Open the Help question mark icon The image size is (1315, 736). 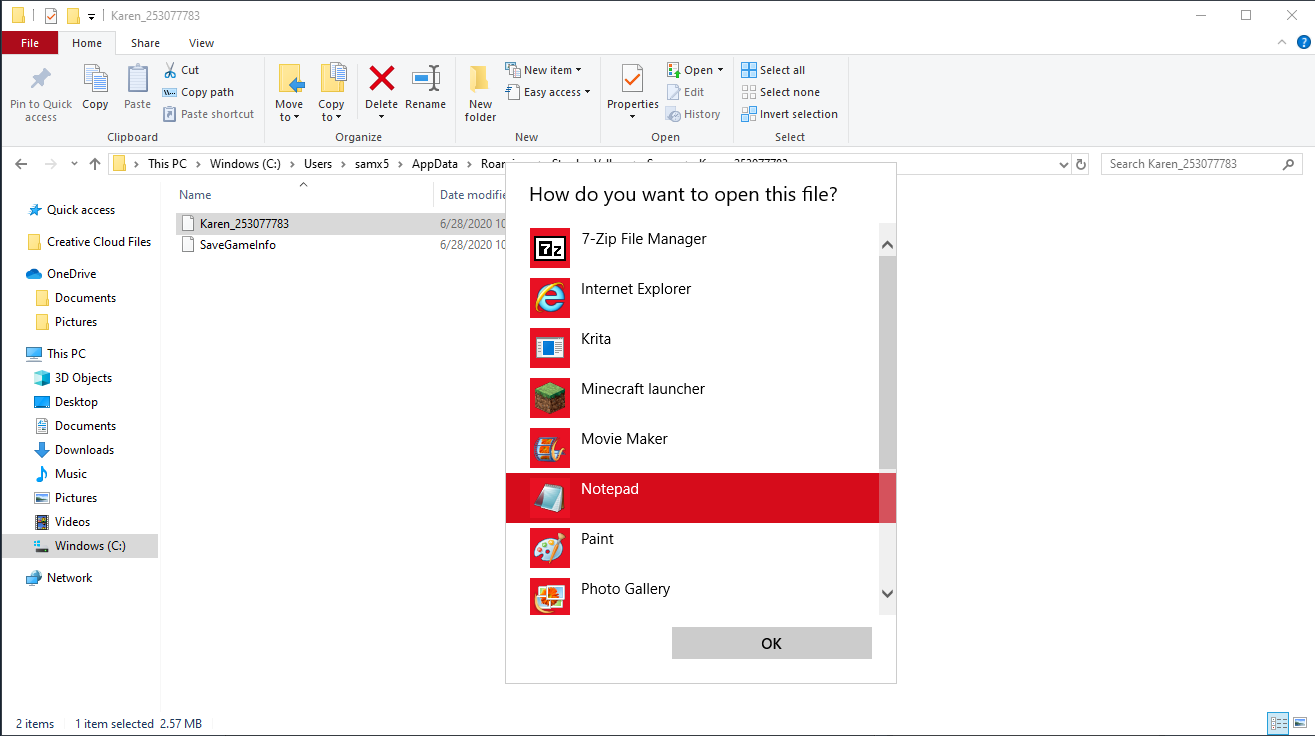pos(1302,43)
